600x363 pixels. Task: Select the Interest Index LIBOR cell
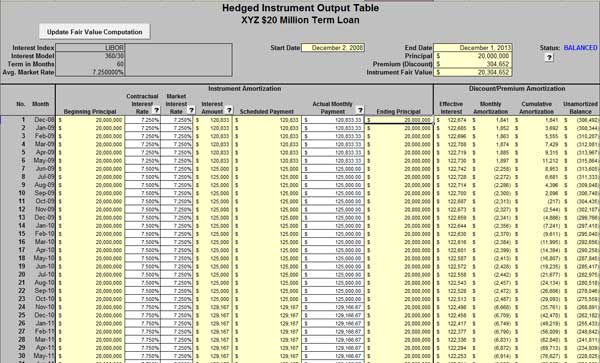pos(90,48)
